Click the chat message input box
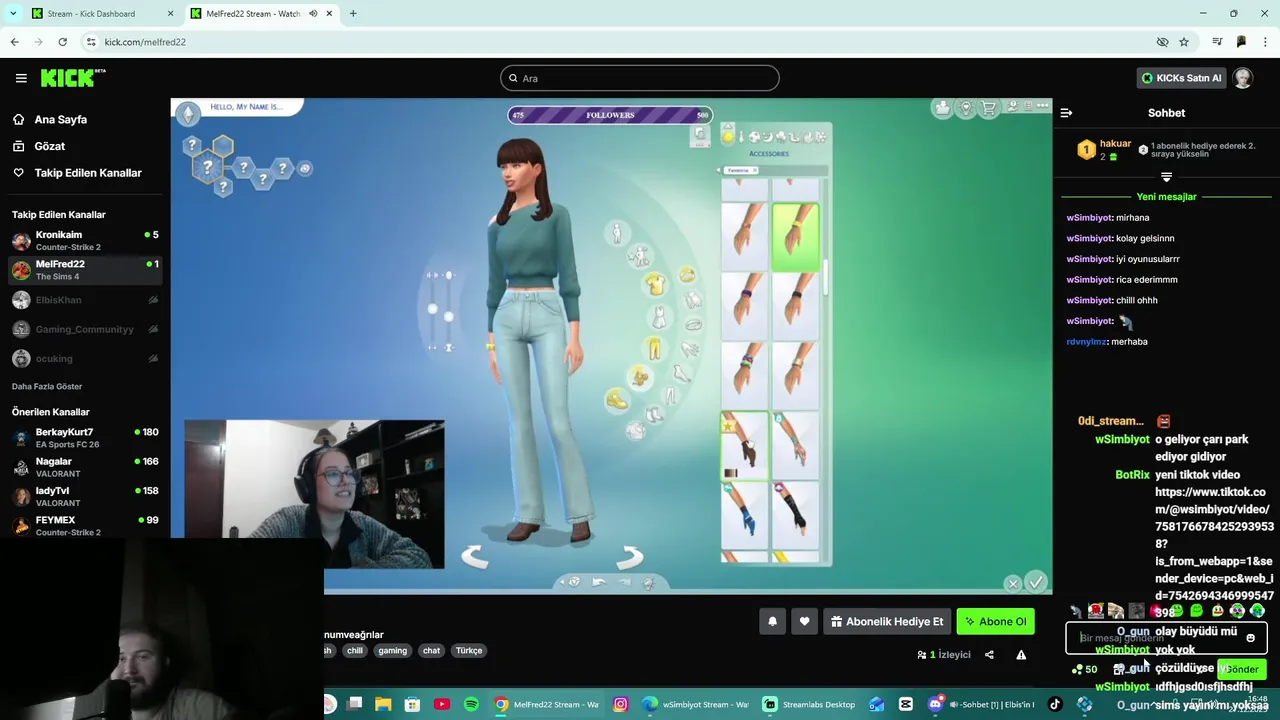The height and width of the screenshot is (720, 1280). click(x=1166, y=638)
